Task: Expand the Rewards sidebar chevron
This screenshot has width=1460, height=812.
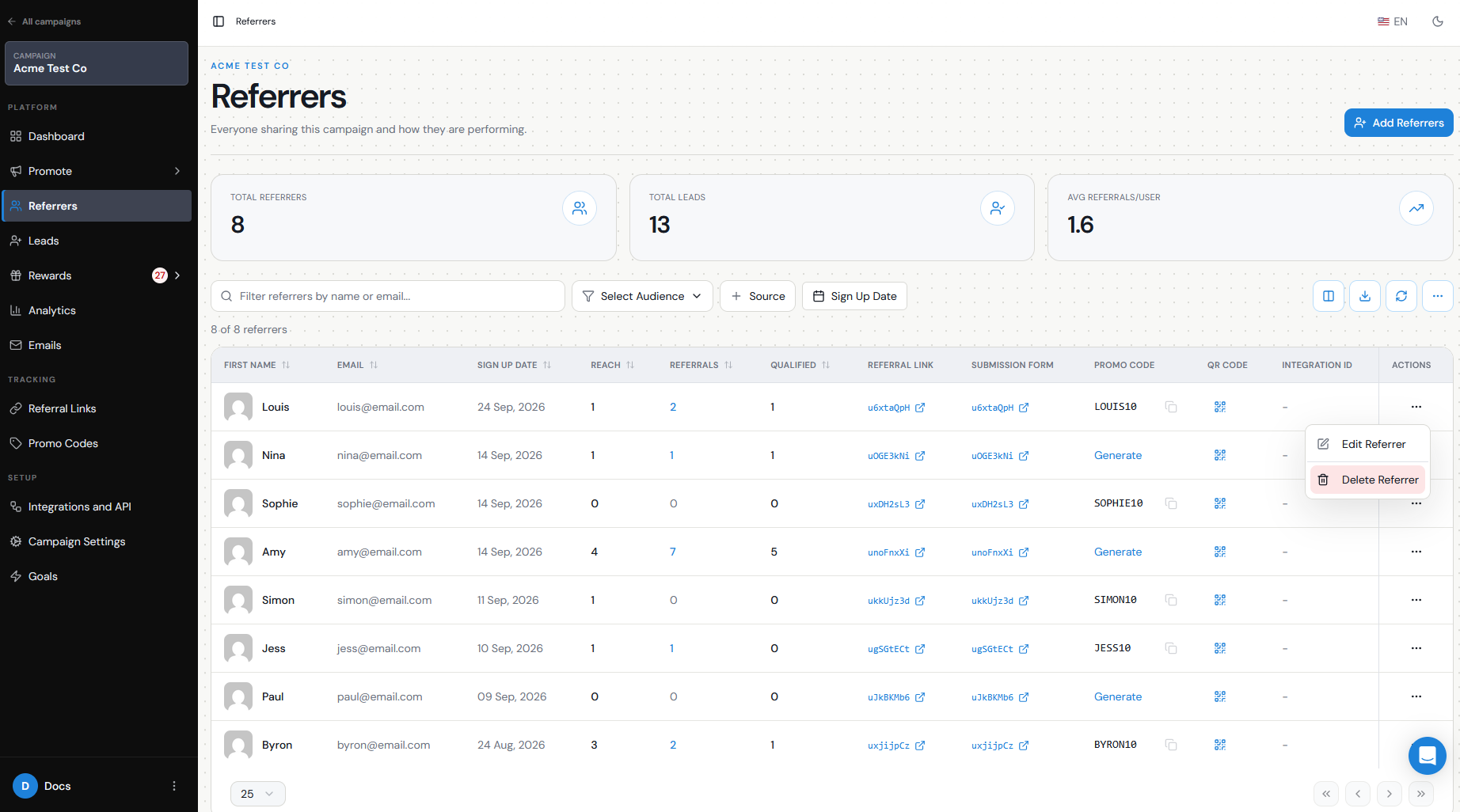Action: coord(177,275)
